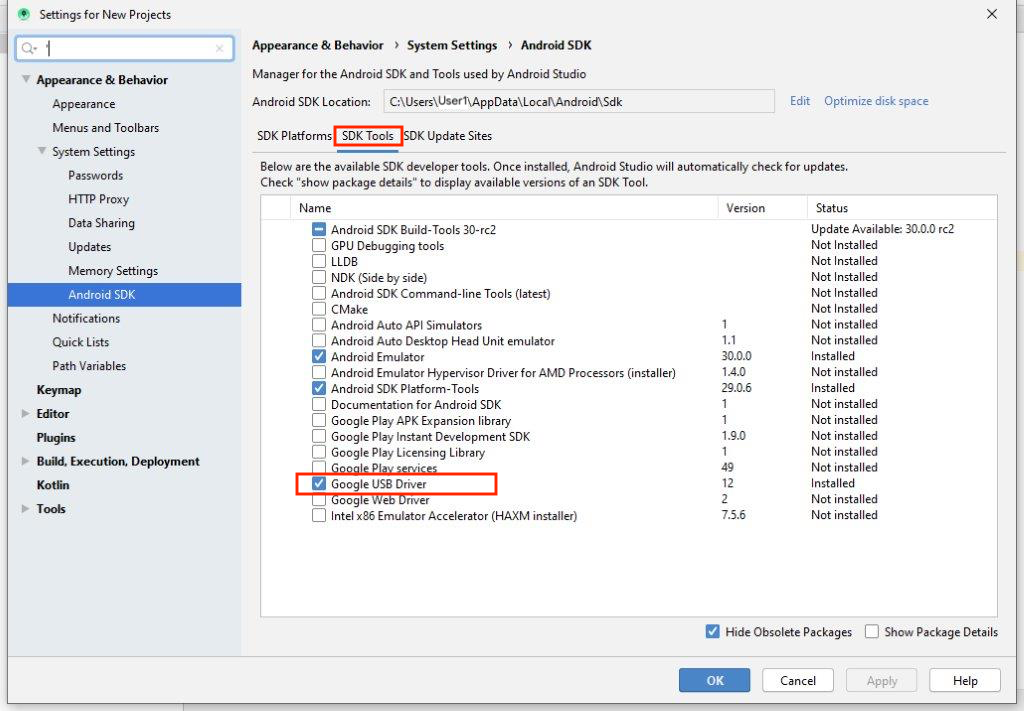Uncheck Hide Obsolete Packages

click(x=713, y=632)
